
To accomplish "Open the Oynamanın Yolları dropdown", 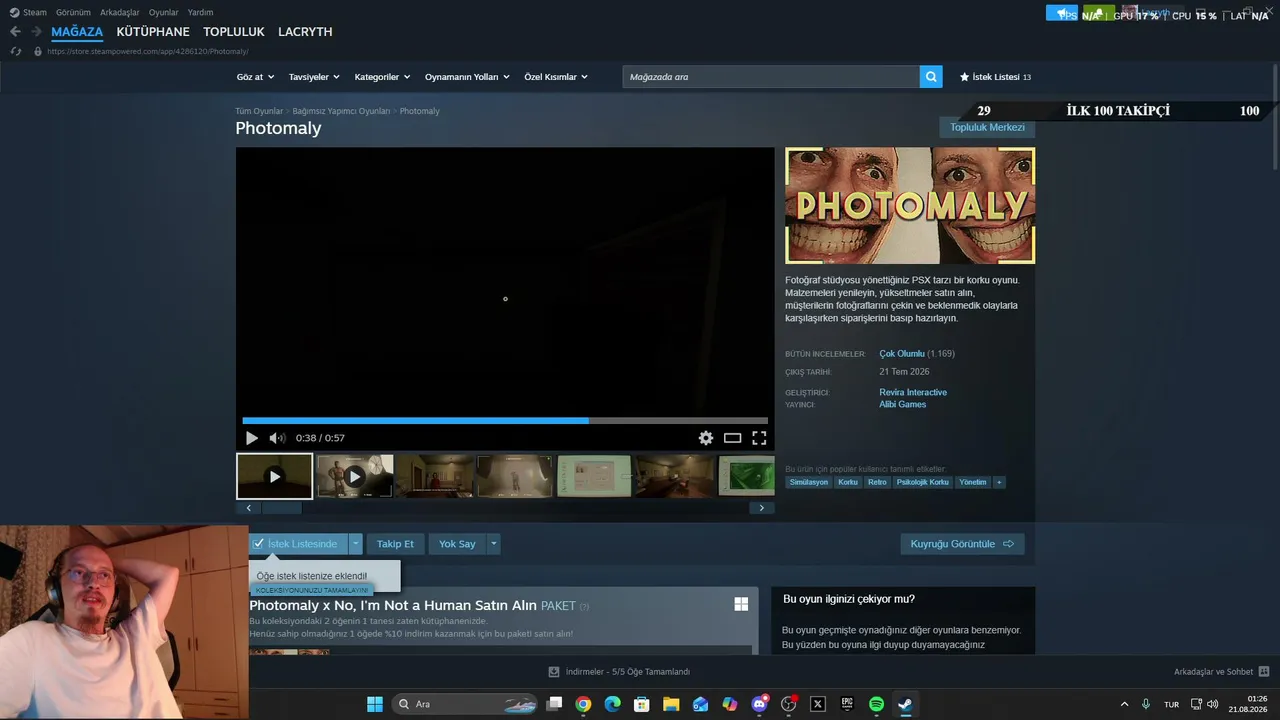I will point(467,77).
